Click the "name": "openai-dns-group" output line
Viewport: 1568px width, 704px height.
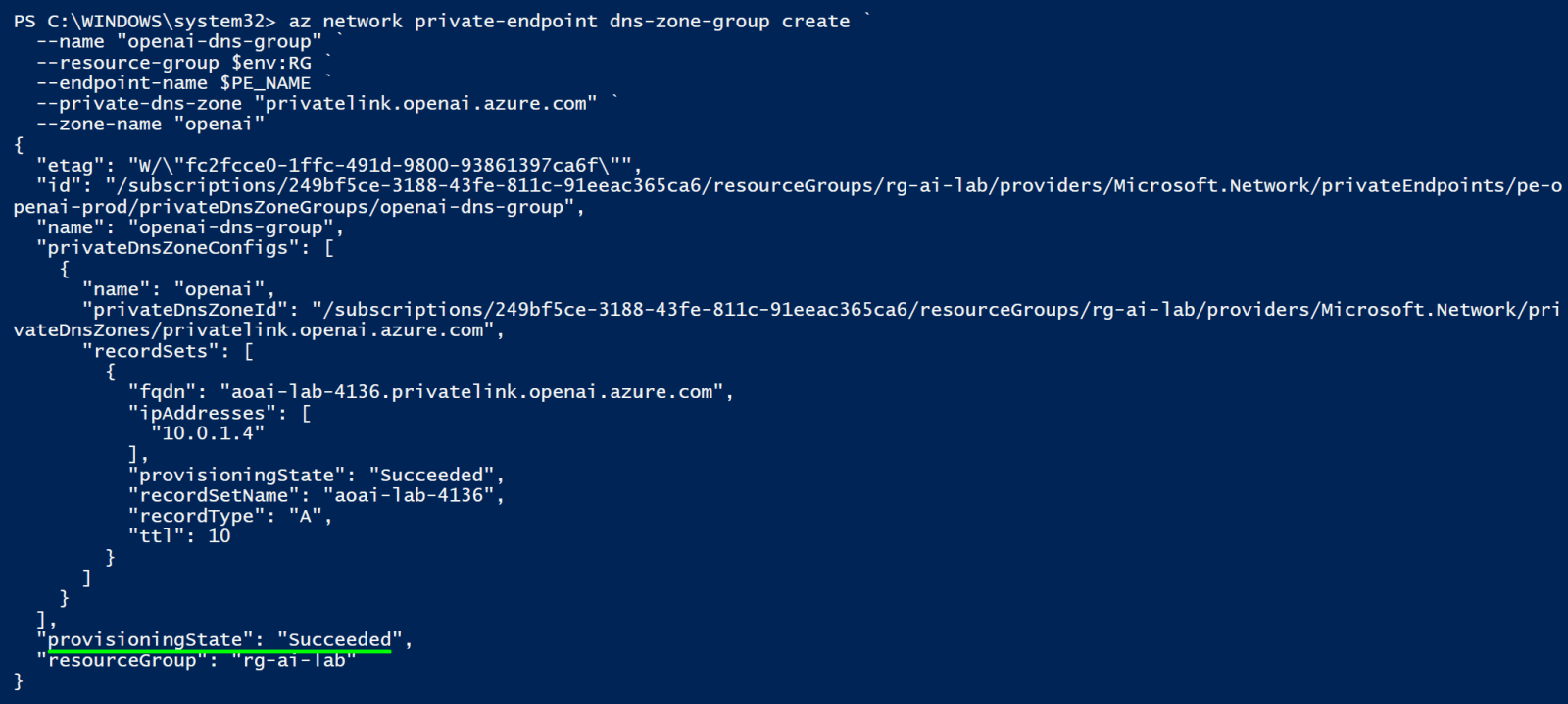pyautogui.click(x=191, y=226)
